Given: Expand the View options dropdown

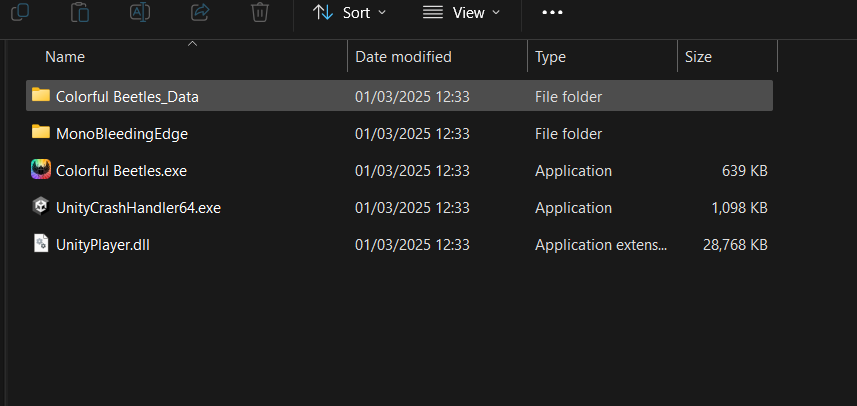Looking at the screenshot, I should coord(460,13).
